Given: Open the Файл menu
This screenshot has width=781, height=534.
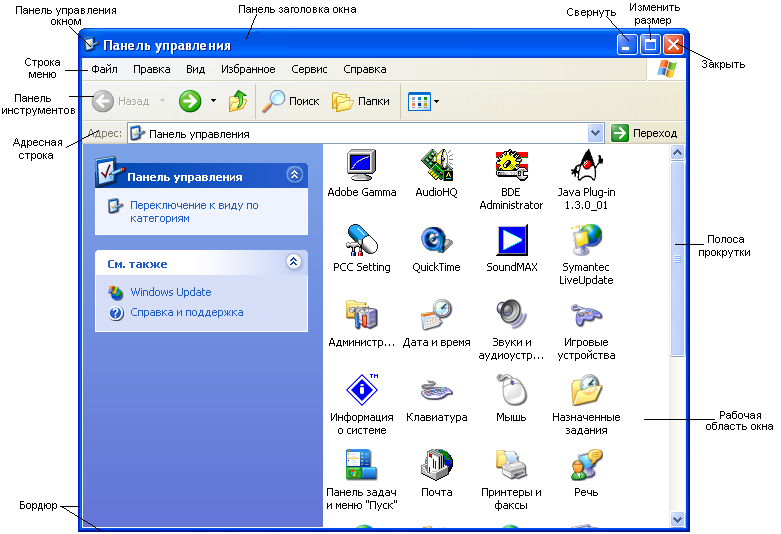Looking at the screenshot, I should click(x=104, y=69).
